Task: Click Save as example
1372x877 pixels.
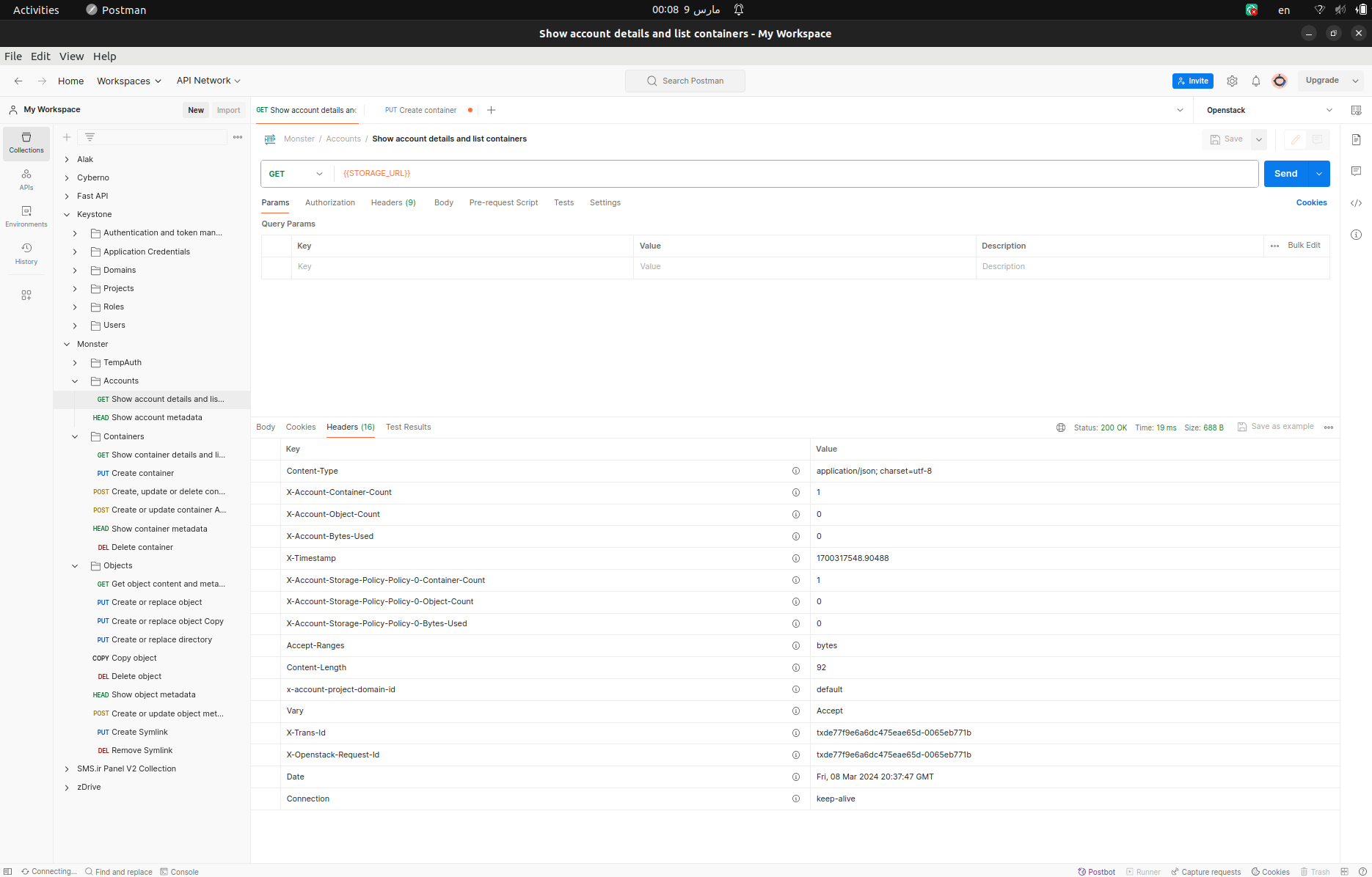Action: pyautogui.click(x=1276, y=427)
